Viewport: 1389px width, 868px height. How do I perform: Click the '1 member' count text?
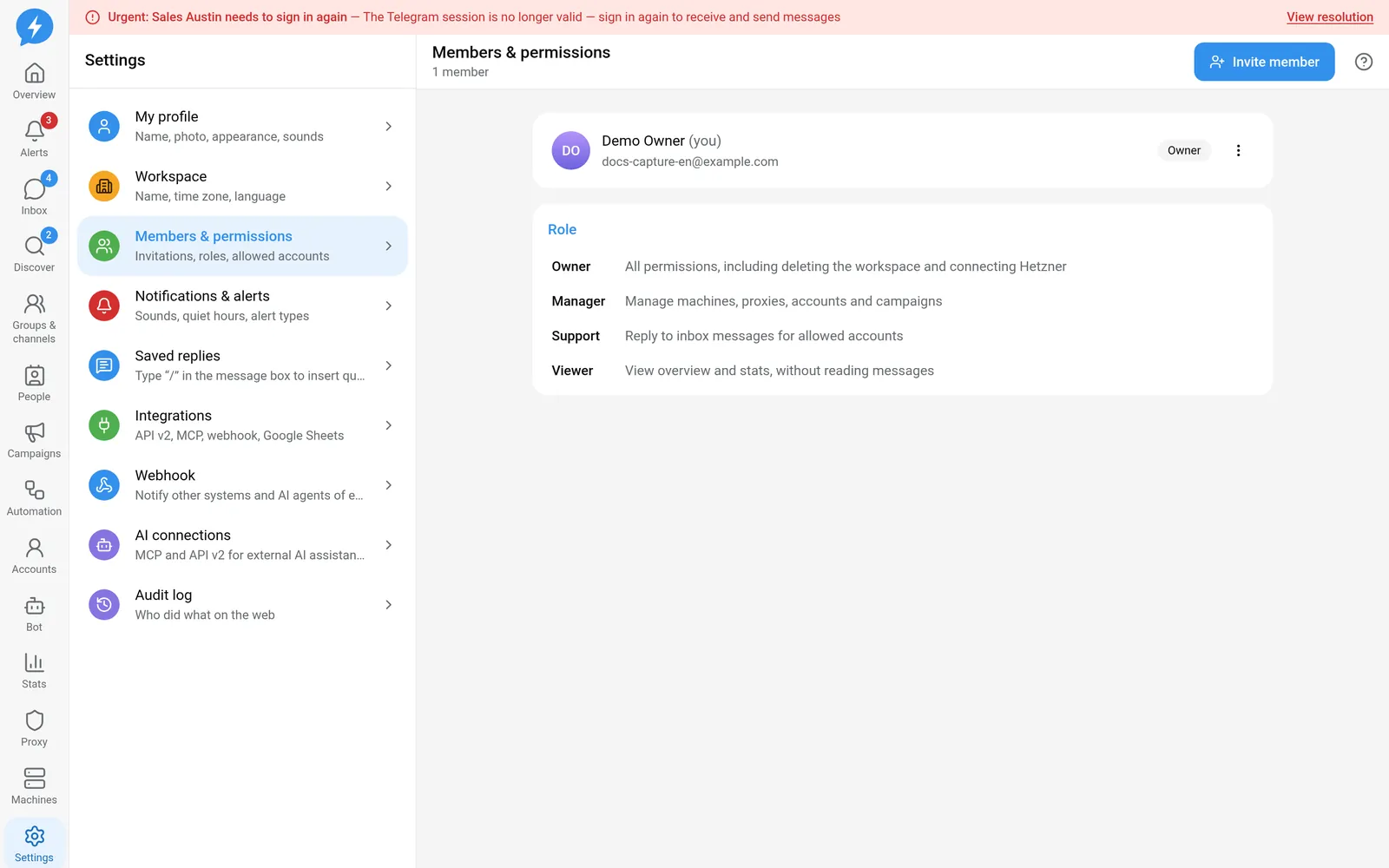point(460,72)
